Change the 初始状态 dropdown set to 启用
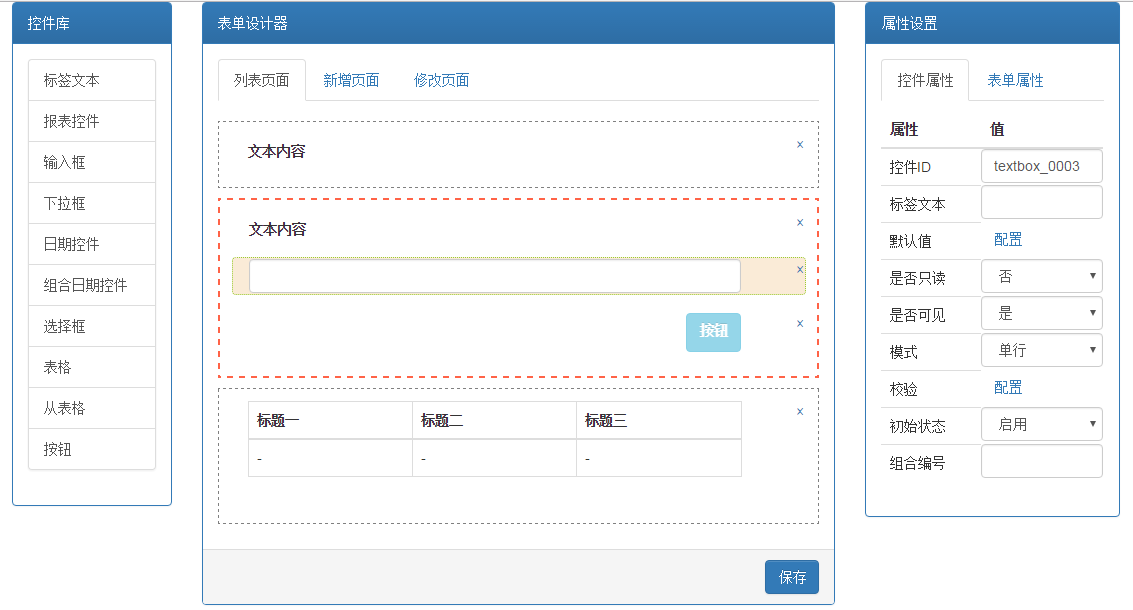 coord(1041,424)
